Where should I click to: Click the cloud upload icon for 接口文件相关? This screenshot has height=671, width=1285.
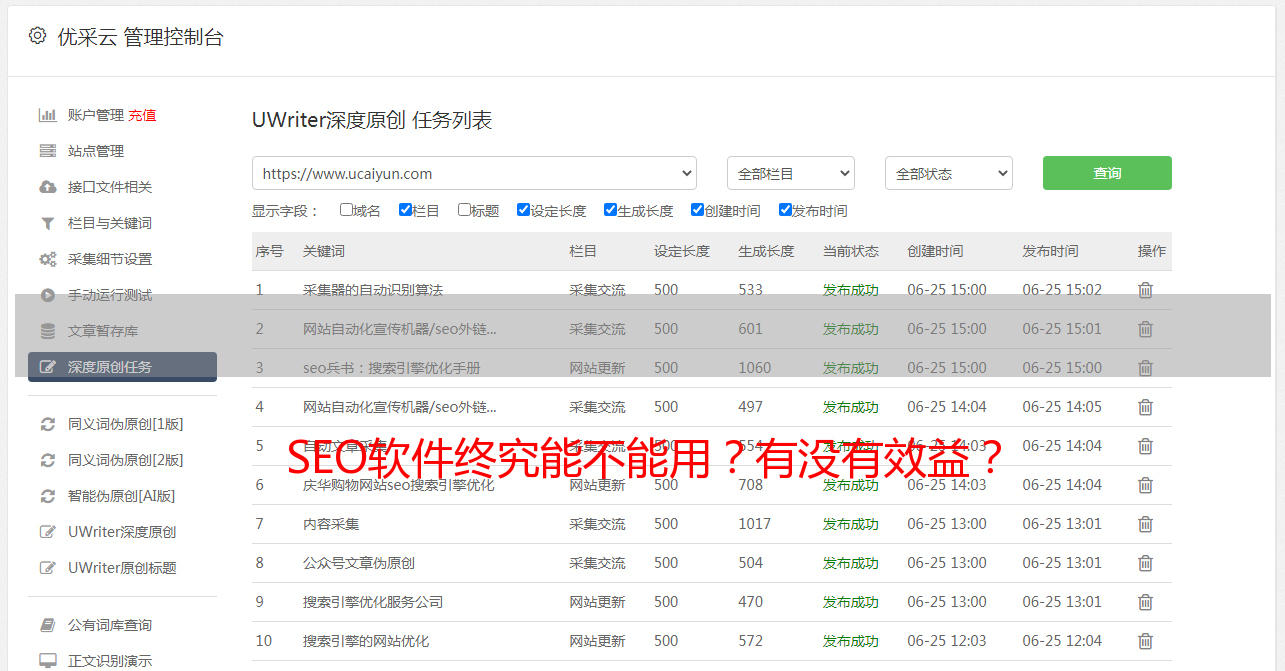click(47, 187)
